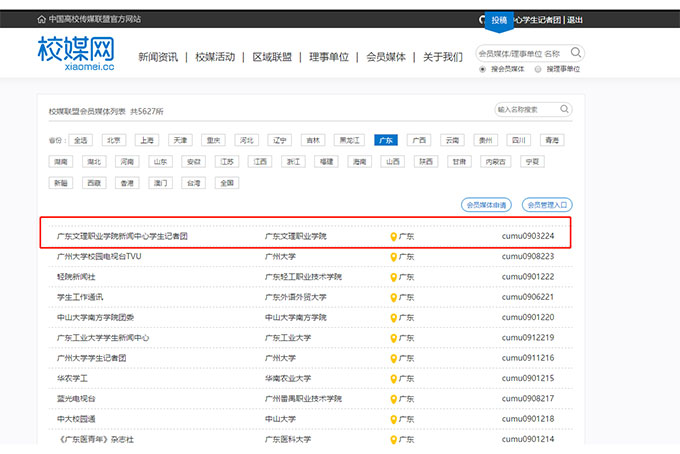Click the 会员媒体申请 button
680x454 pixels.
click(x=486, y=205)
